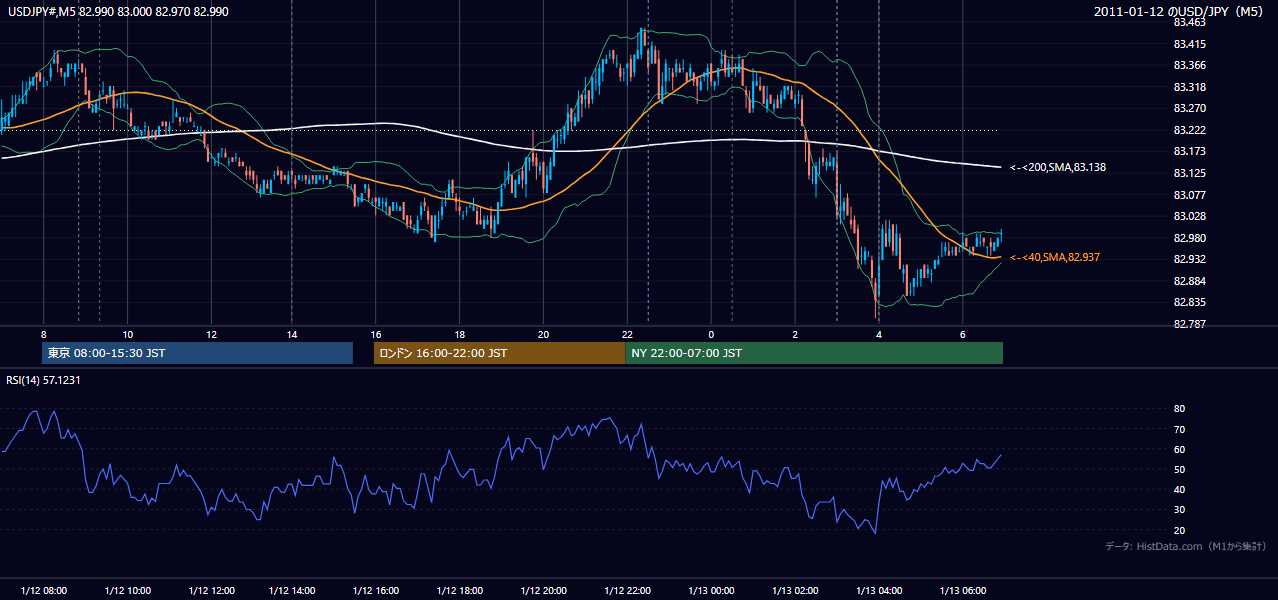Click hour 2 under the candlestick chart

(795, 334)
